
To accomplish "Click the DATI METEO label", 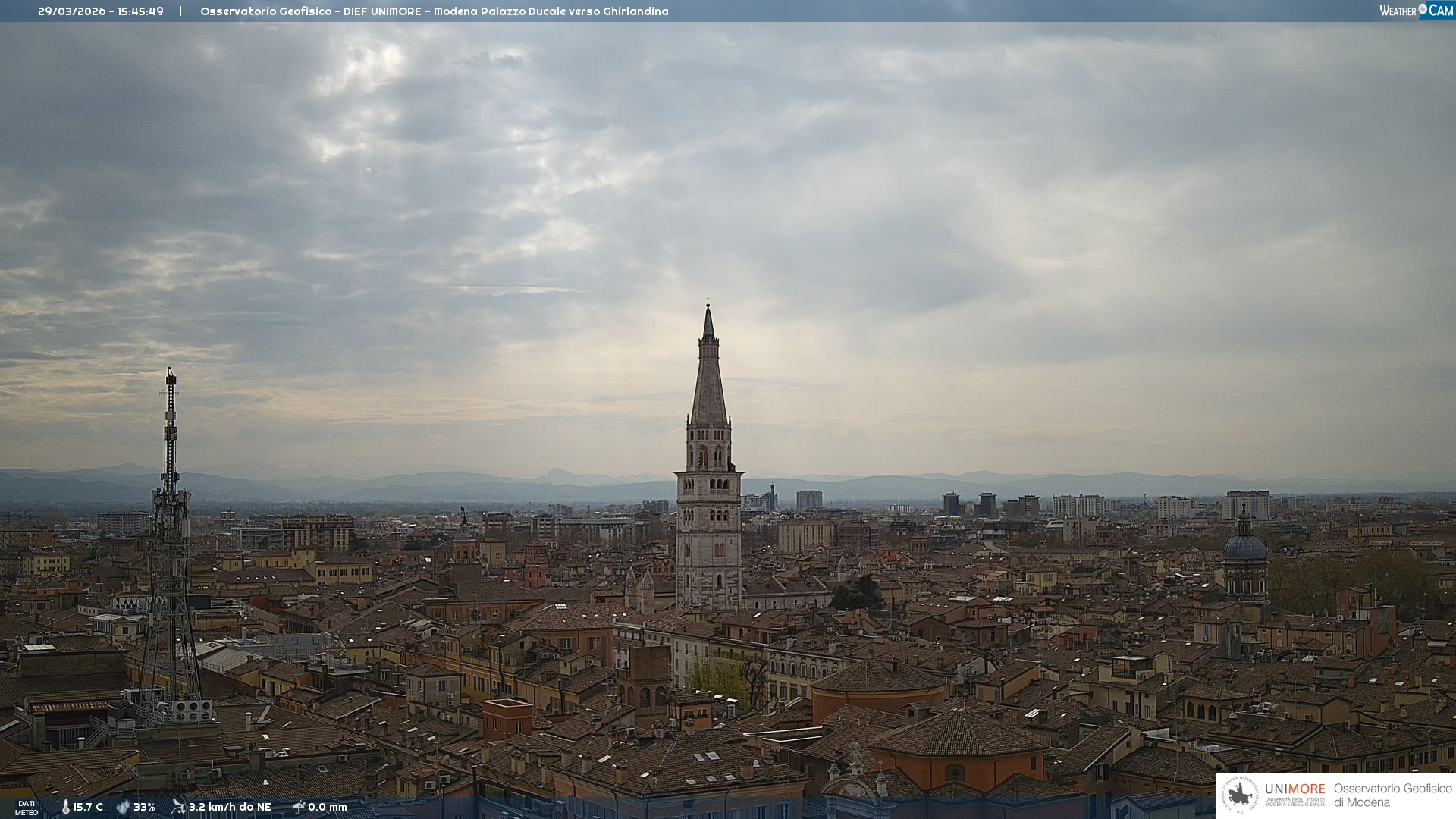I will (x=27, y=808).
